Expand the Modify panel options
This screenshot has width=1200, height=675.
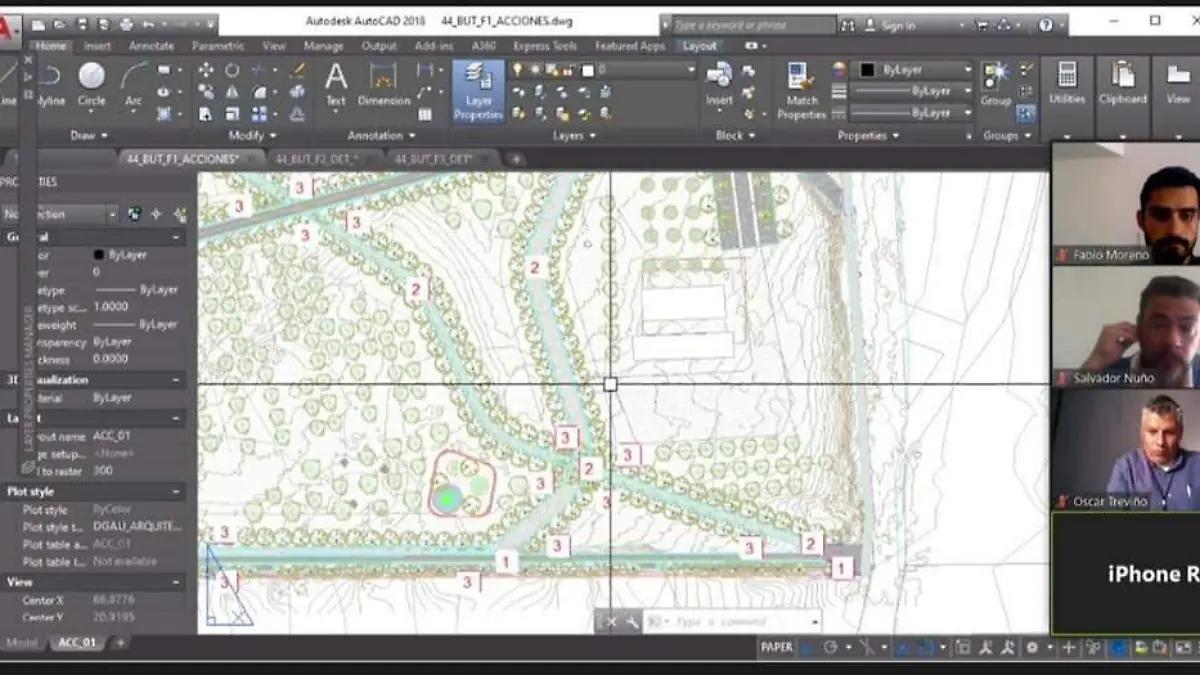coord(252,135)
